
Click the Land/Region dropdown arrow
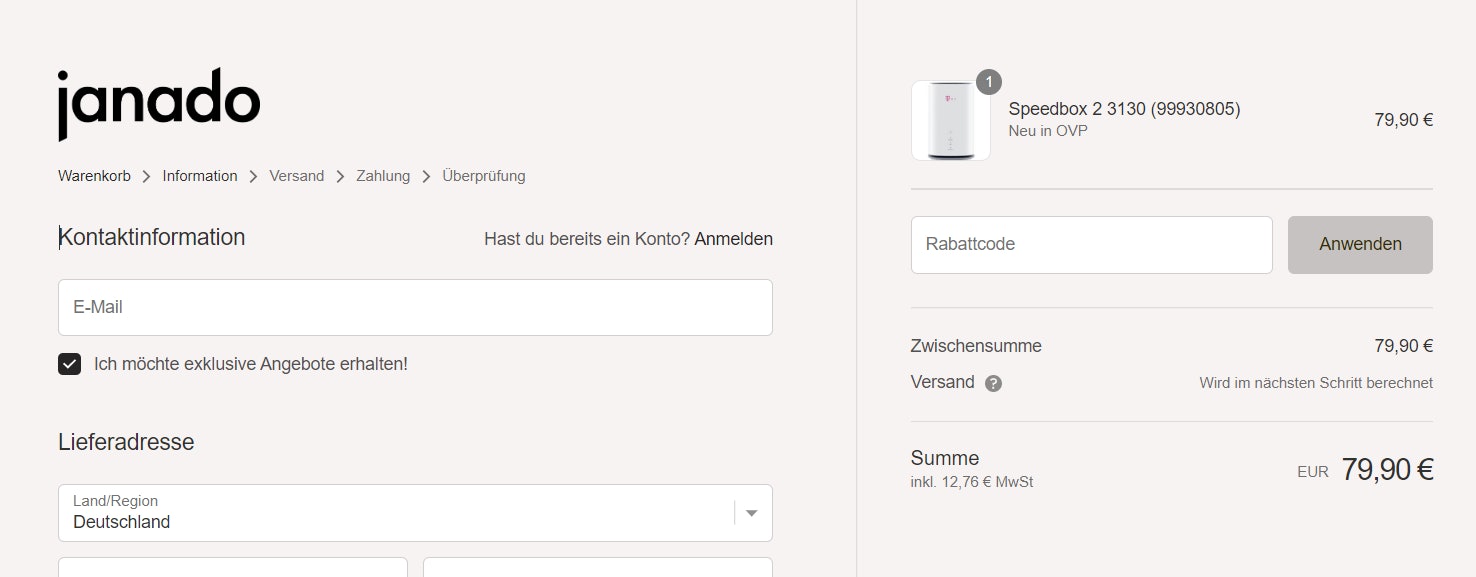pos(752,513)
